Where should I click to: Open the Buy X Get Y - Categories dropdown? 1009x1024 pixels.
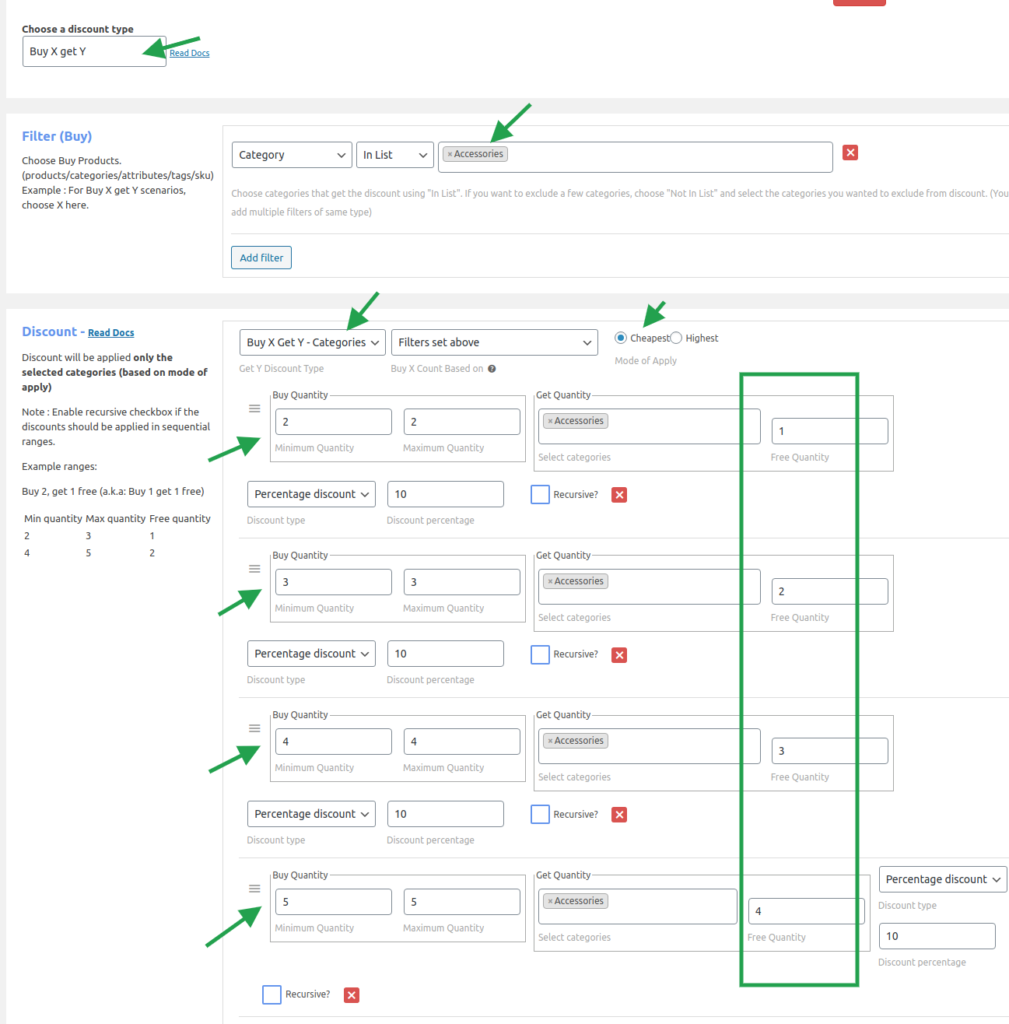(312, 343)
